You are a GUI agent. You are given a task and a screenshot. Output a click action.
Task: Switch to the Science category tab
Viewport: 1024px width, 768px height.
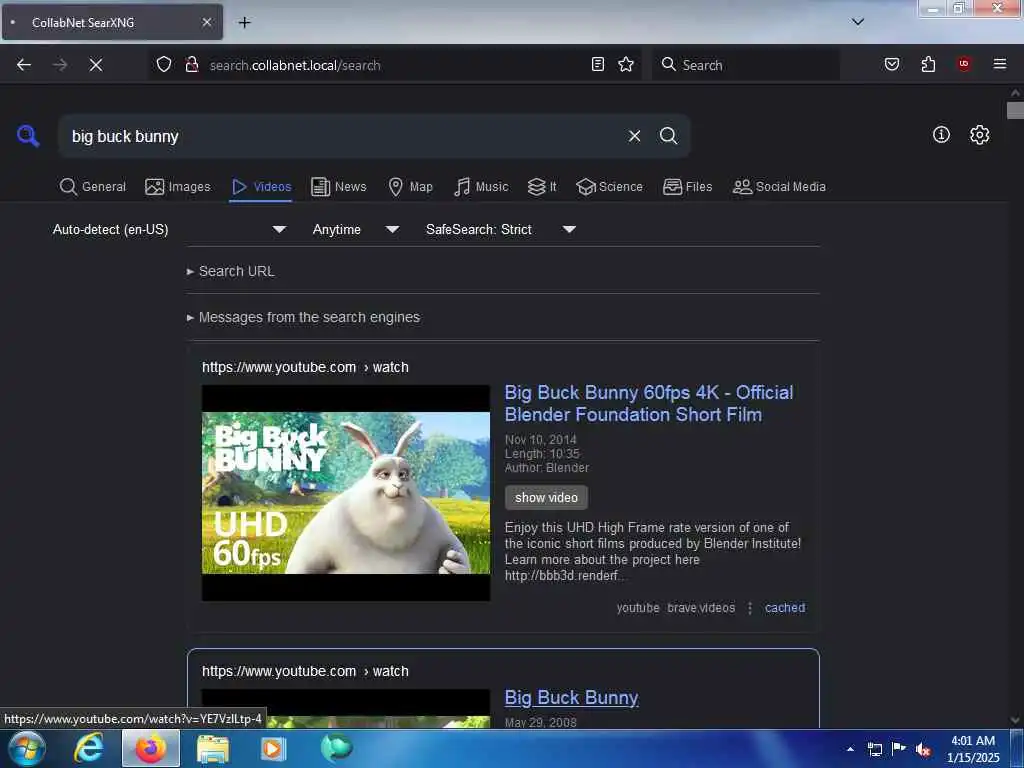tap(609, 187)
